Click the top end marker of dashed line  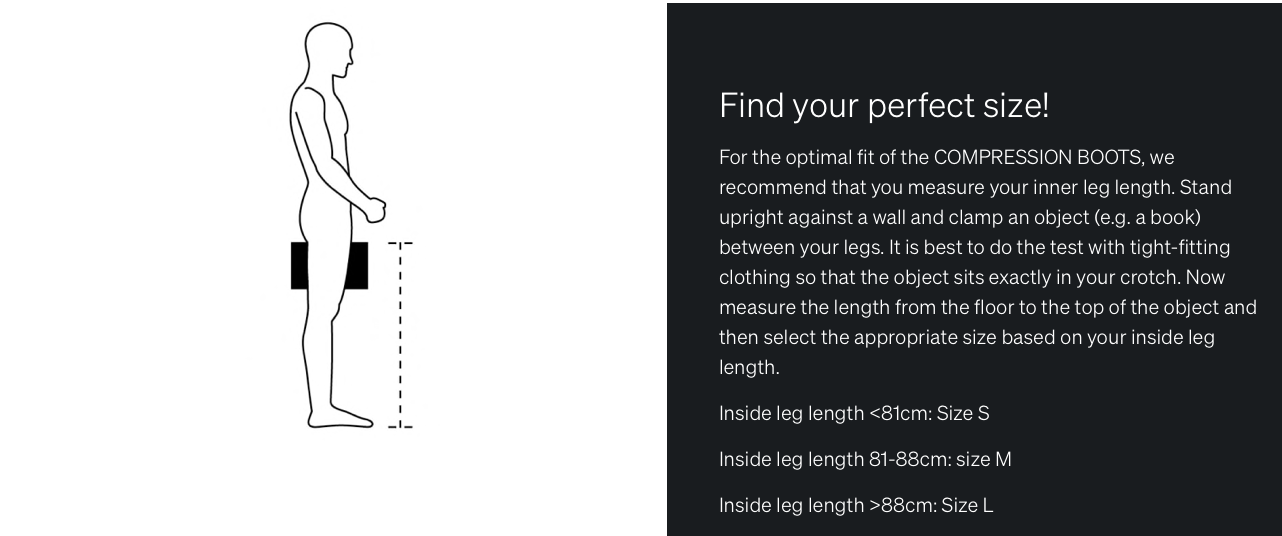click(400, 243)
